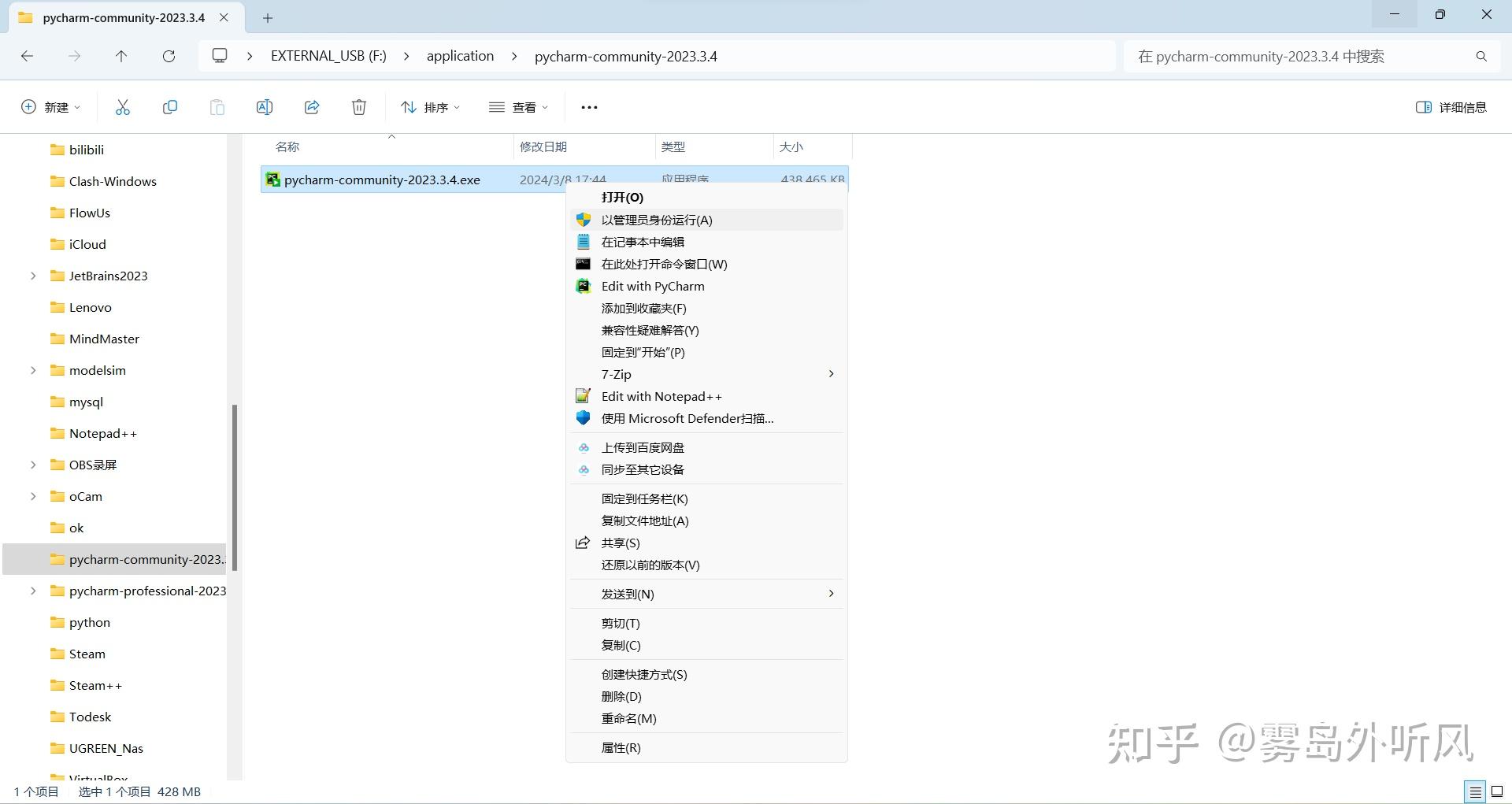The width and height of the screenshot is (1512, 804).
Task: Click the Copy toolbar icon
Action: pyautogui.click(x=169, y=106)
